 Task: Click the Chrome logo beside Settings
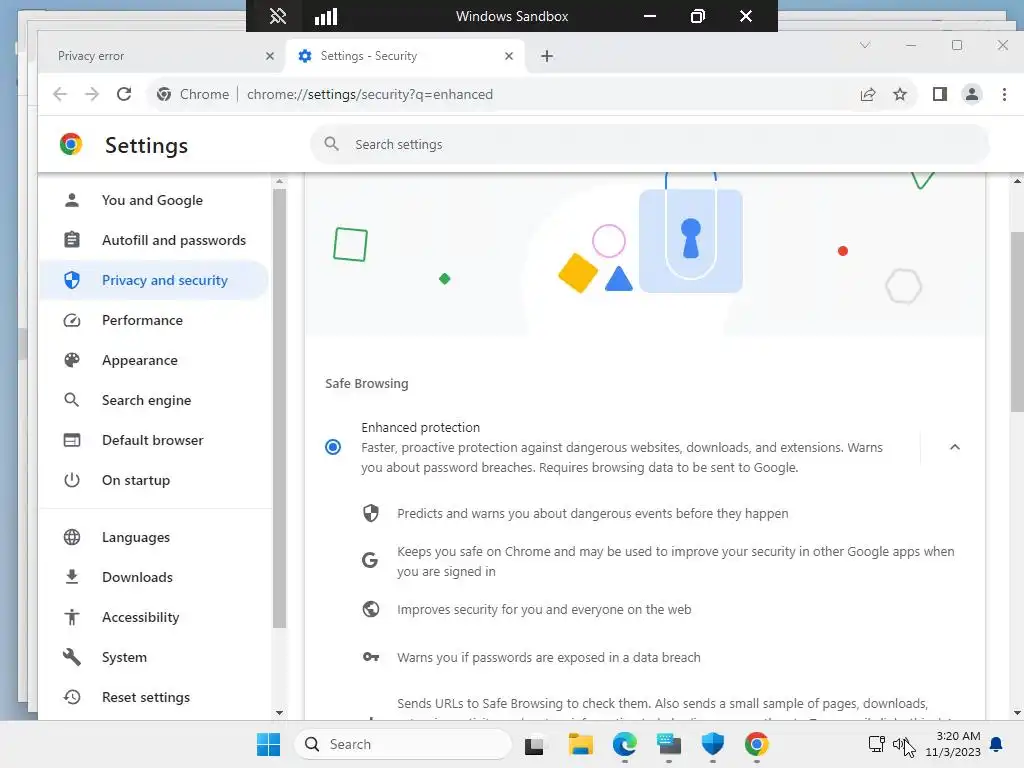(71, 144)
